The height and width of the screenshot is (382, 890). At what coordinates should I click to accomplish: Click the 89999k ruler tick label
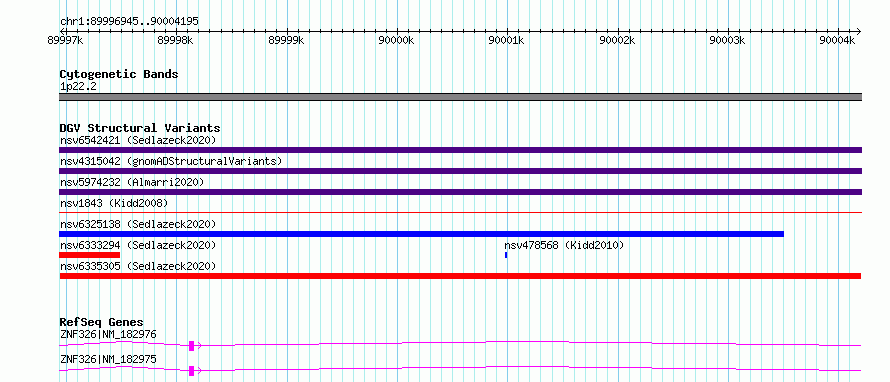(287, 40)
